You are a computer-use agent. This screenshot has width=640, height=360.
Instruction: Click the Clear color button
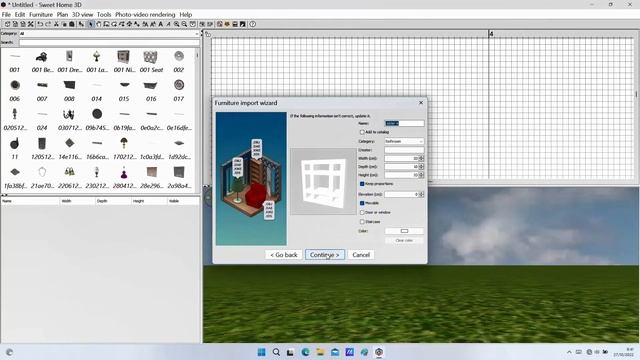[x=404, y=240]
